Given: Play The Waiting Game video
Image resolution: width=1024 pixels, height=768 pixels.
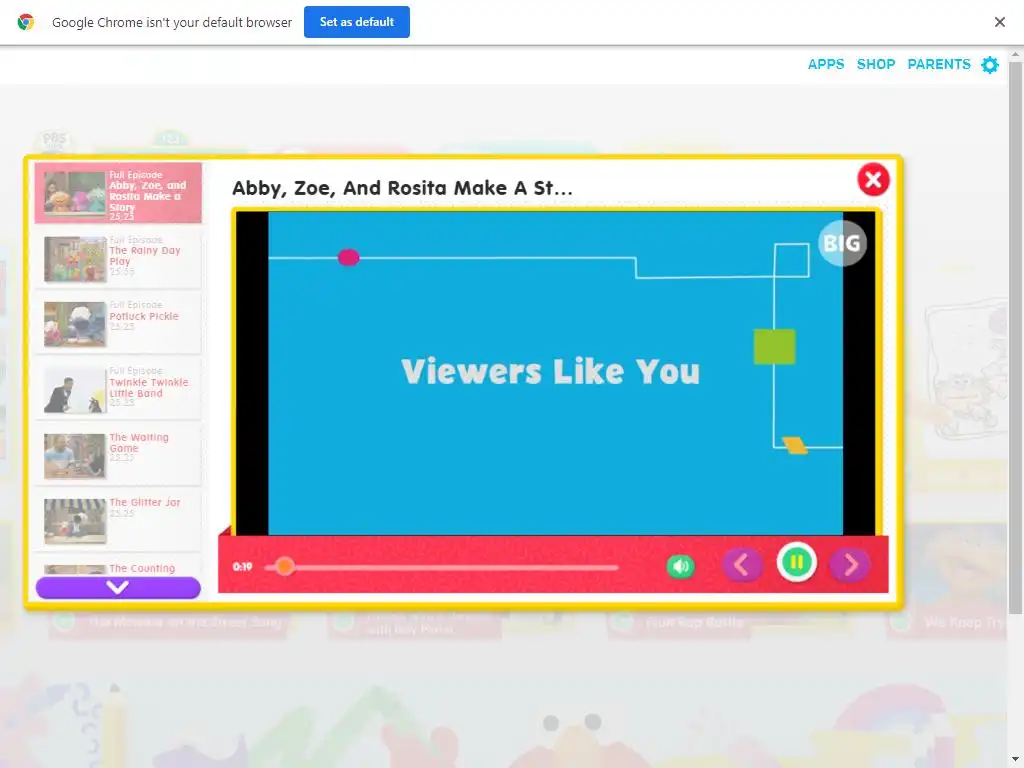Looking at the screenshot, I should 118,455.
